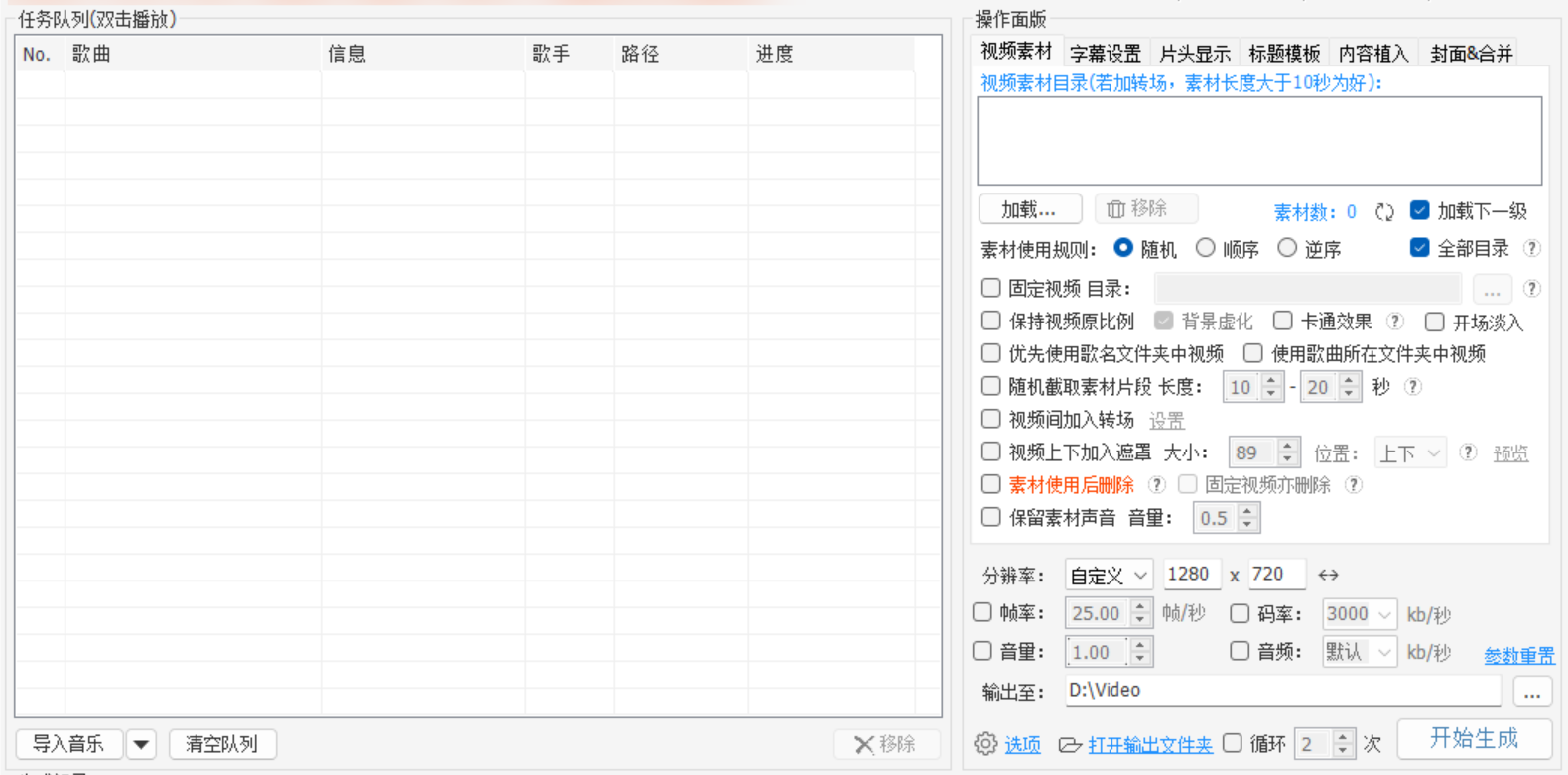Enable the 音频 checkbox
Screen dimensions: 1568x775
1240,651
